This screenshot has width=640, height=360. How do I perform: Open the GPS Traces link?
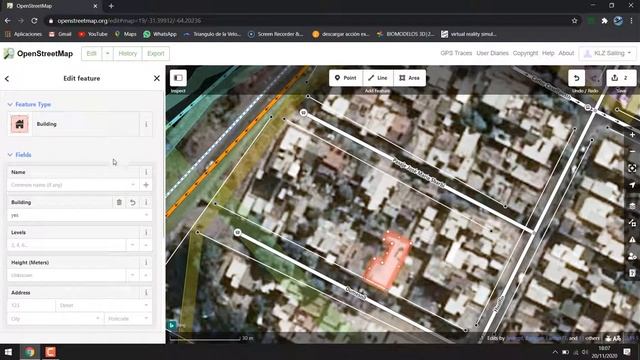(456, 53)
